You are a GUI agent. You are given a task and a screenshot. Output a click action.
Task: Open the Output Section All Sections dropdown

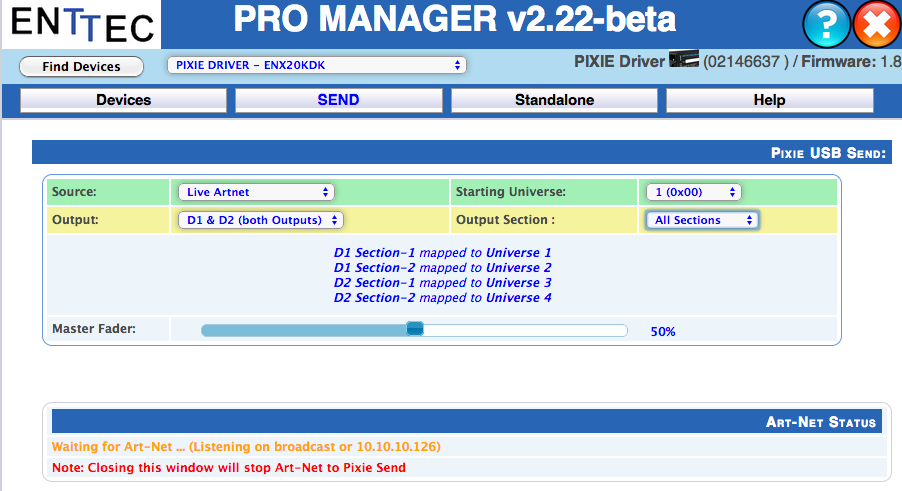701,220
